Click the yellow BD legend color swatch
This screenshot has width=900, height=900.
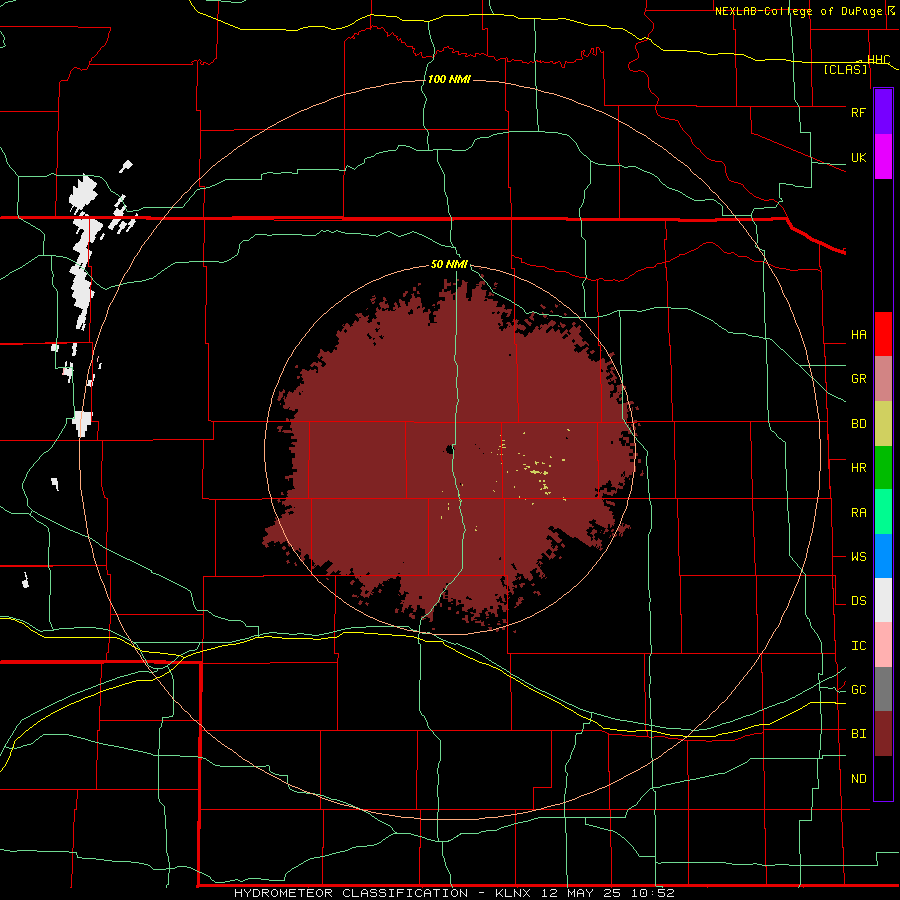click(x=883, y=424)
